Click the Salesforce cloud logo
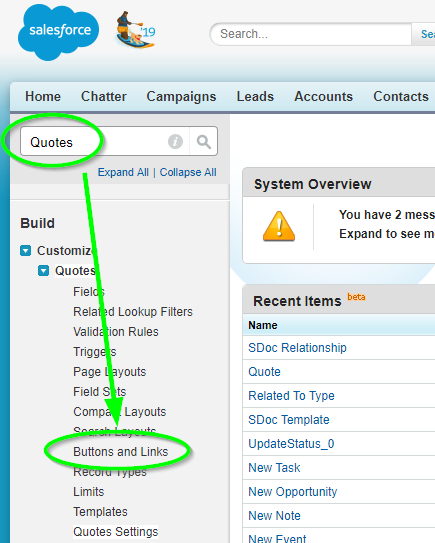The image size is (435, 543). (x=58, y=32)
